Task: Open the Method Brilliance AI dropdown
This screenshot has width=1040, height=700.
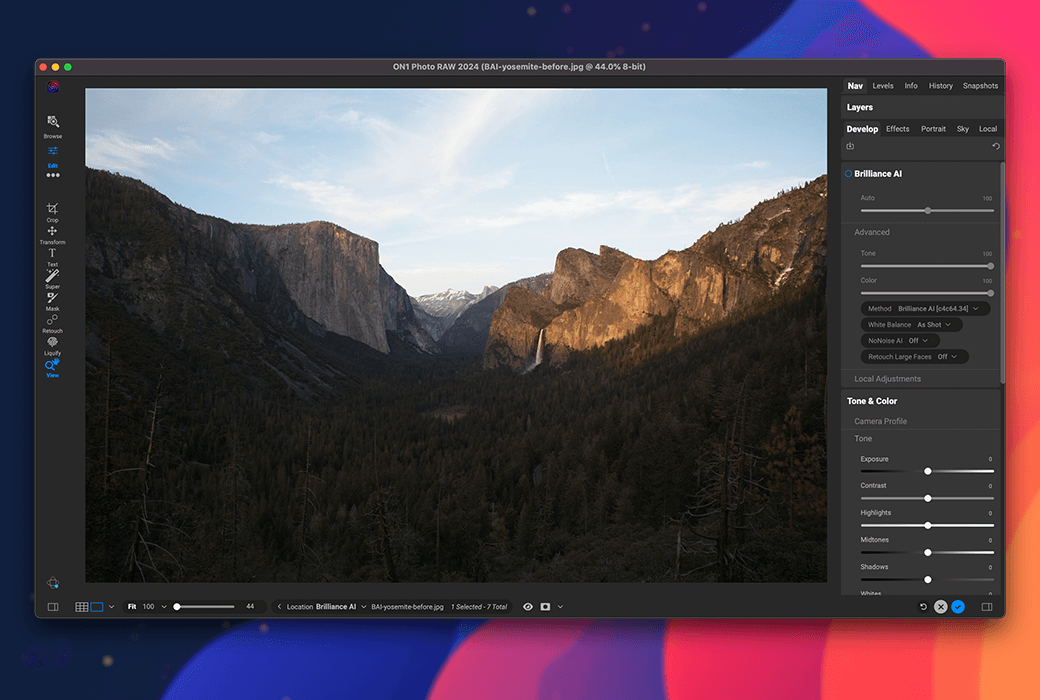Action: [x=925, y=309]
